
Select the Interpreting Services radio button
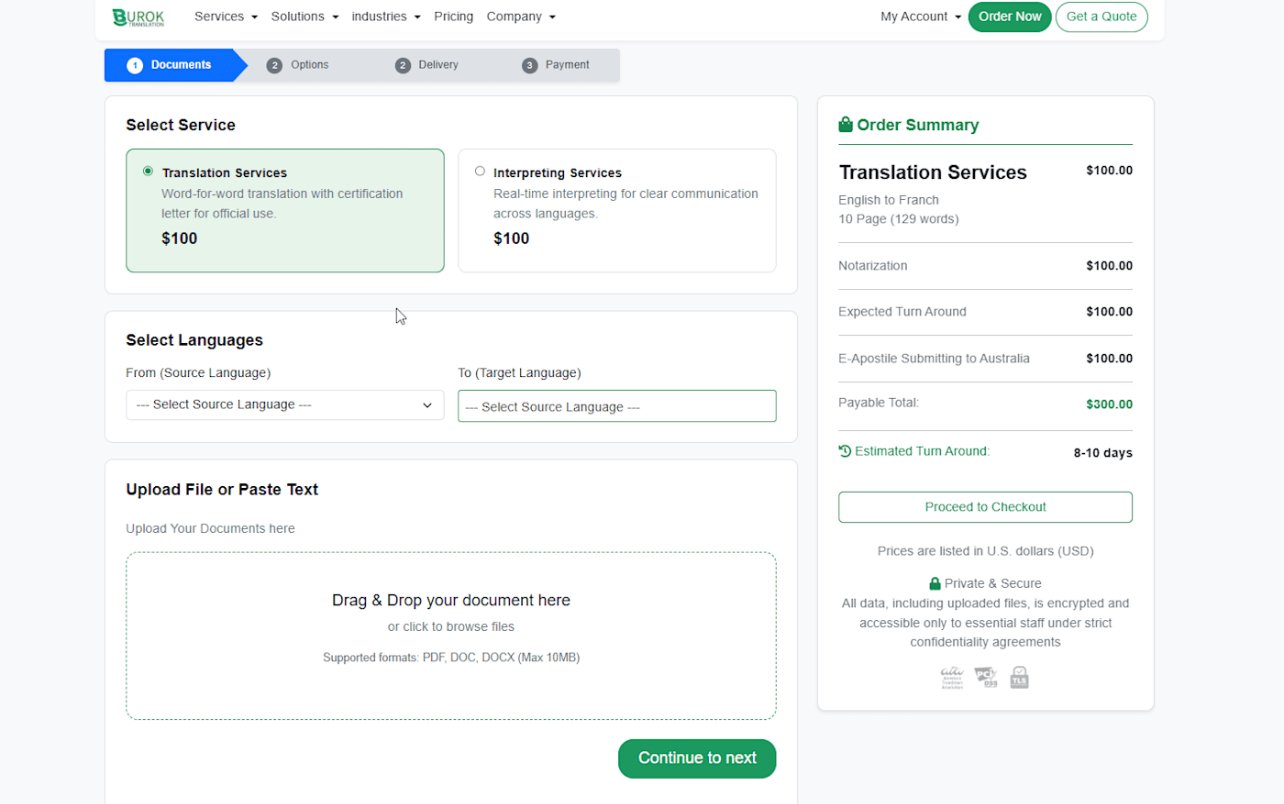coord(480,171)
